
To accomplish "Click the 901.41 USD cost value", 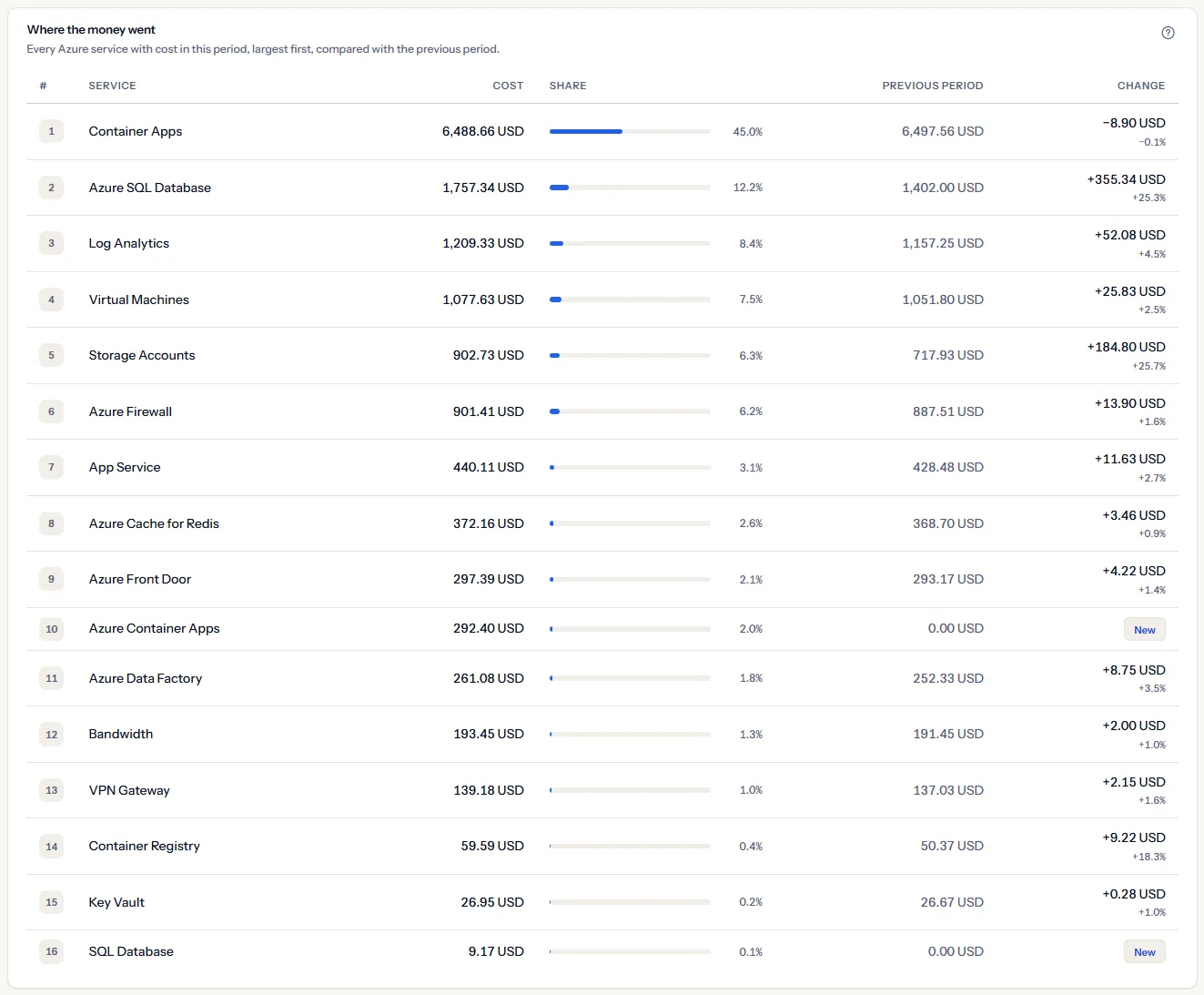I will click(x=489, y=411).
